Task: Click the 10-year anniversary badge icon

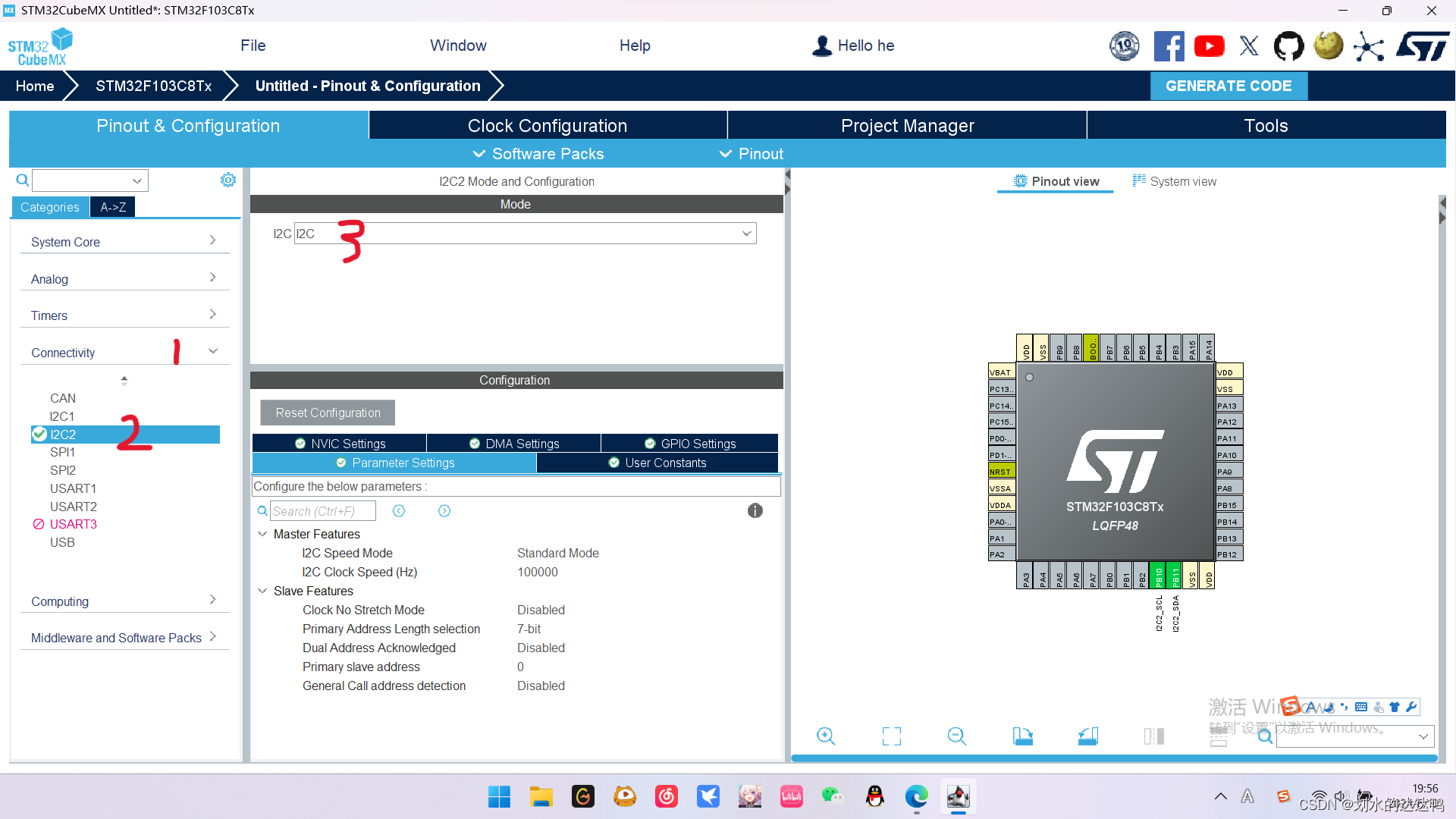Action: tap(1125, 46)
